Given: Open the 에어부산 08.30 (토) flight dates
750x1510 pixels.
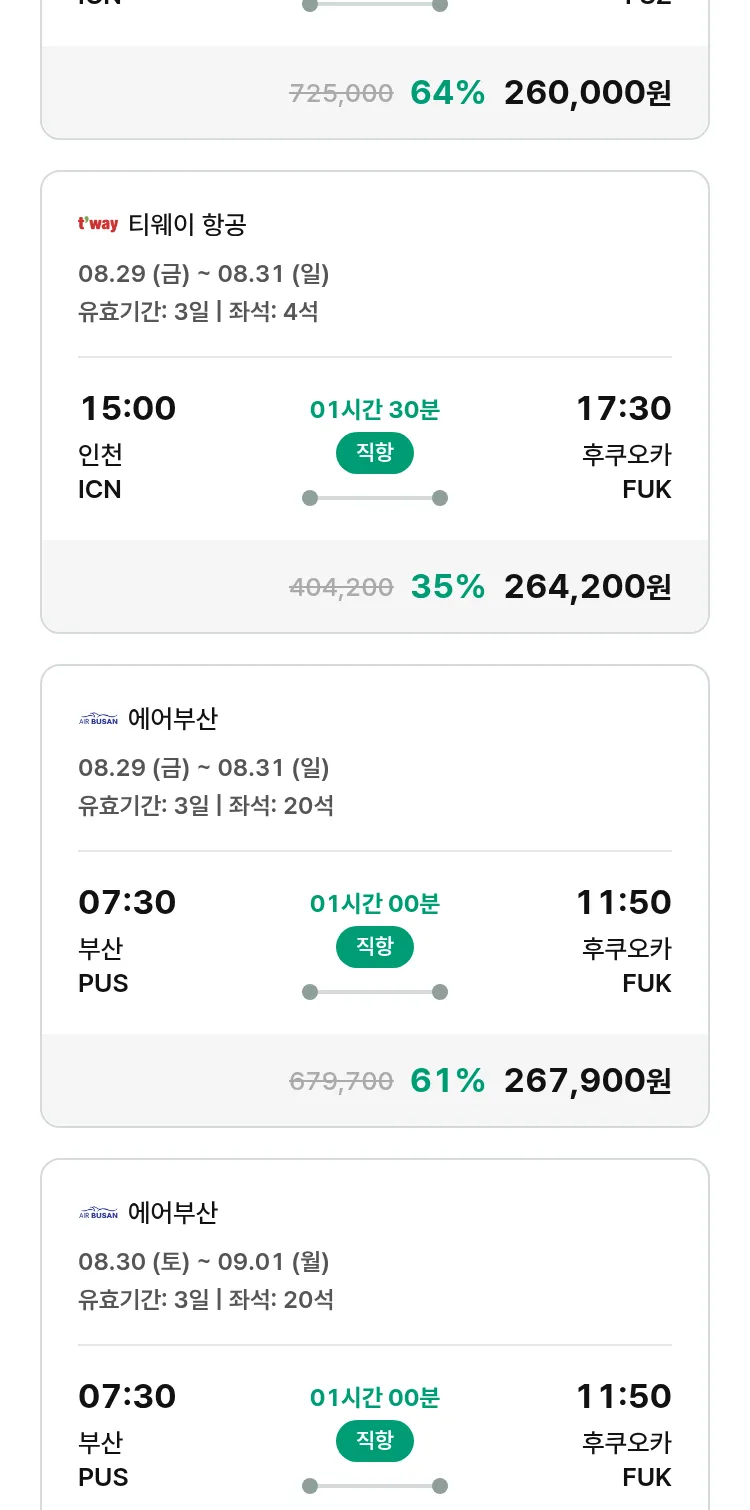Looking at the screenshot, I should [x=204, y=1262].
